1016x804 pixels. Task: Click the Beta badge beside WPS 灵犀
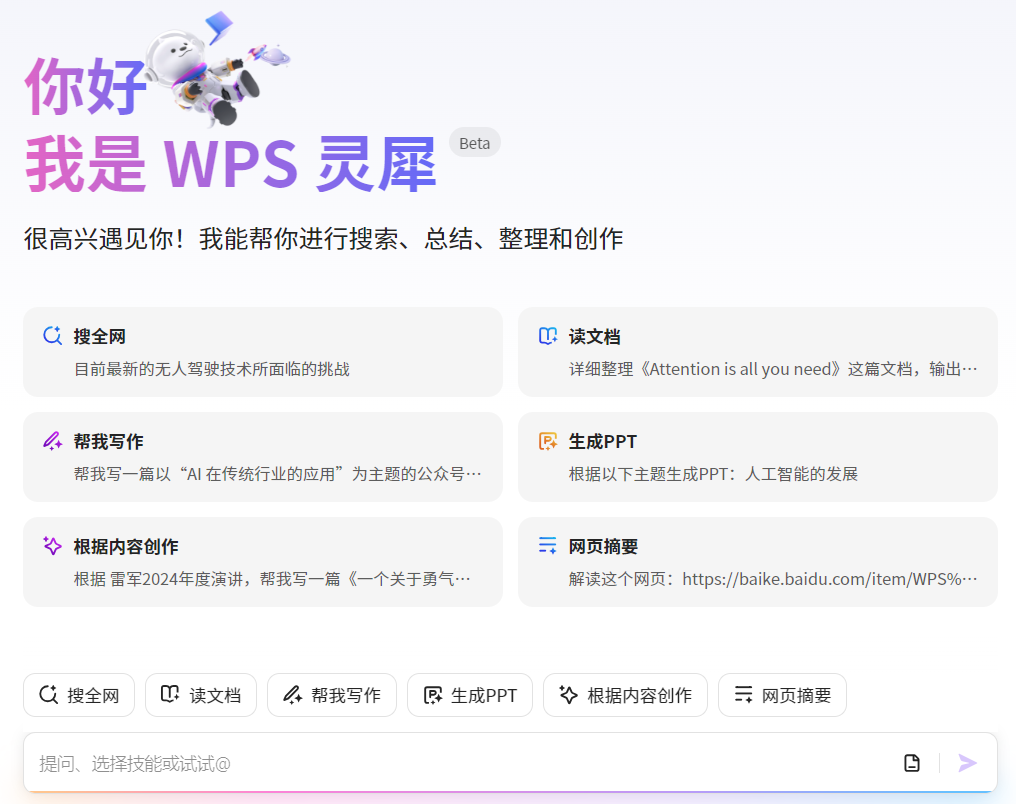tap(474, 143)
